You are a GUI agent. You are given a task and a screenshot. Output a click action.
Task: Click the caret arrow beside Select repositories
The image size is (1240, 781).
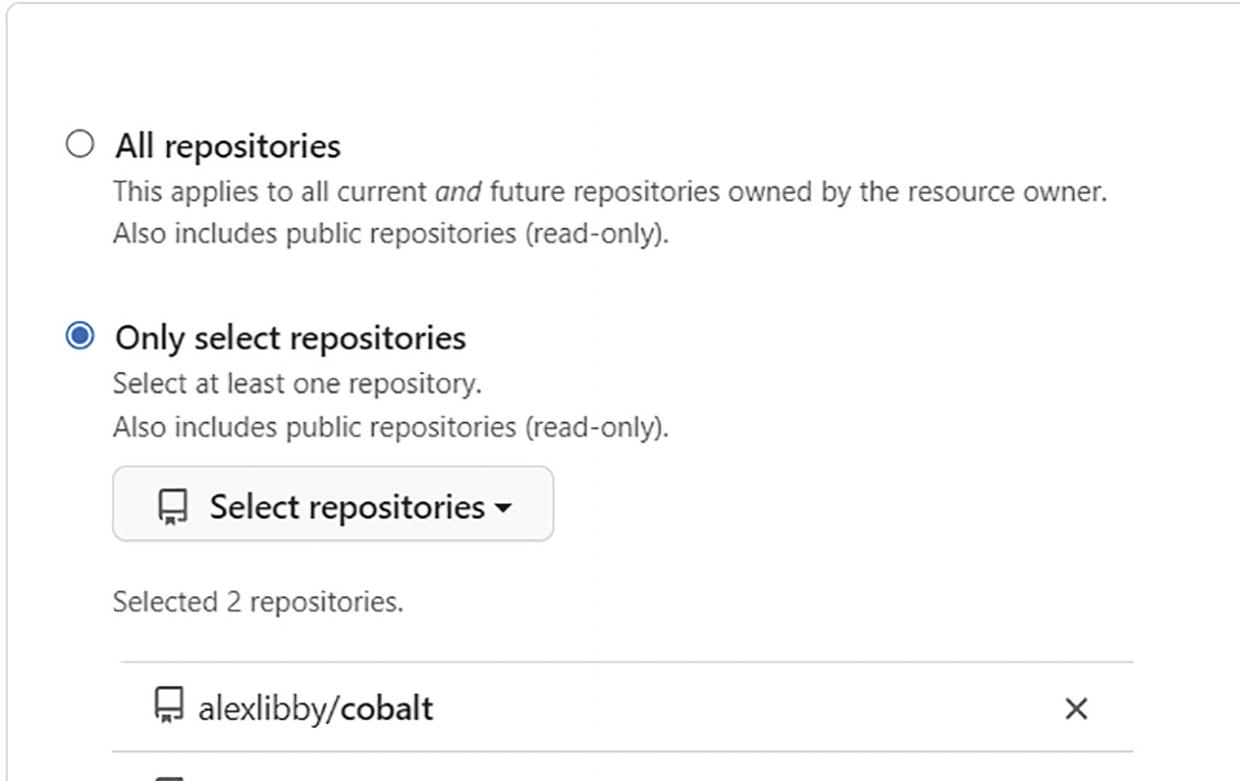[503, 508]
